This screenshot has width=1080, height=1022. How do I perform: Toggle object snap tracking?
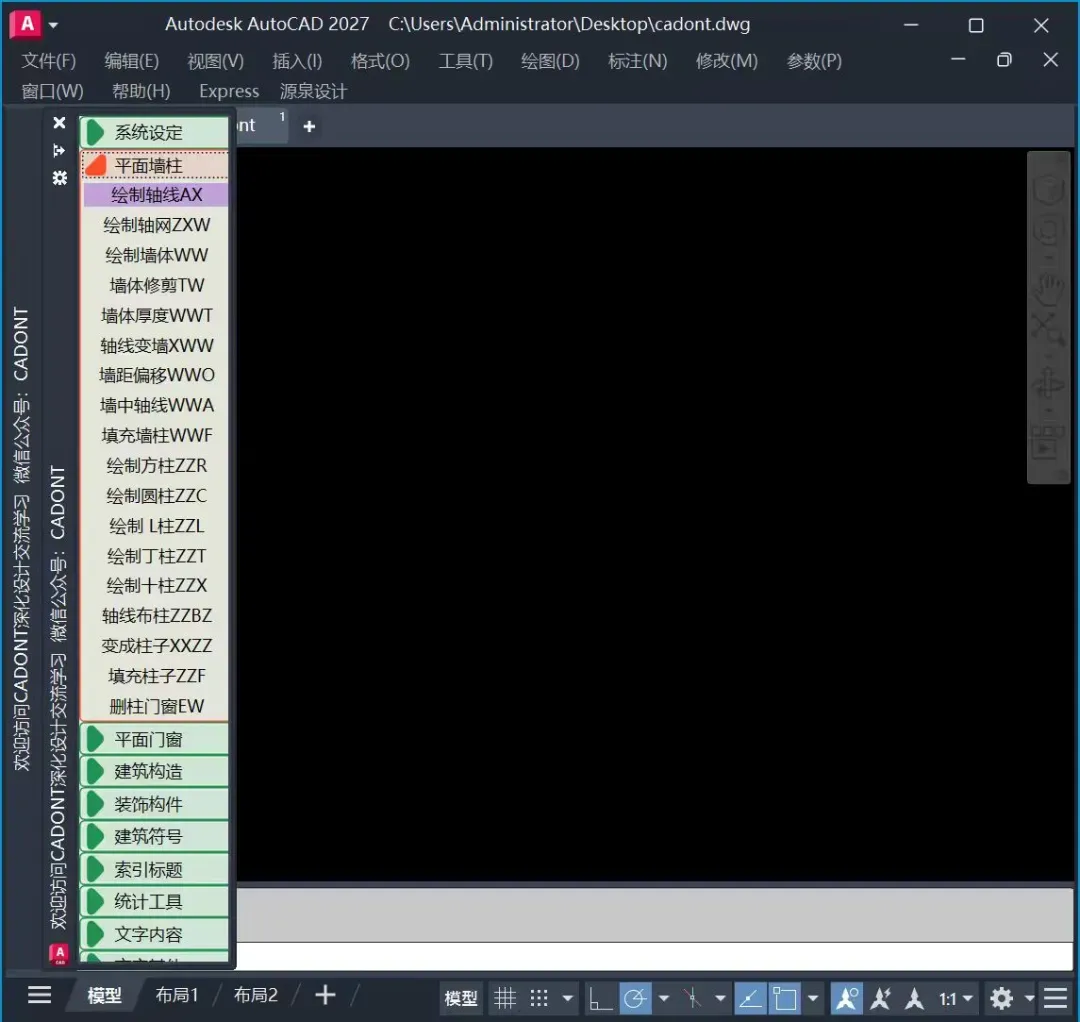click(x=750, y=997)
